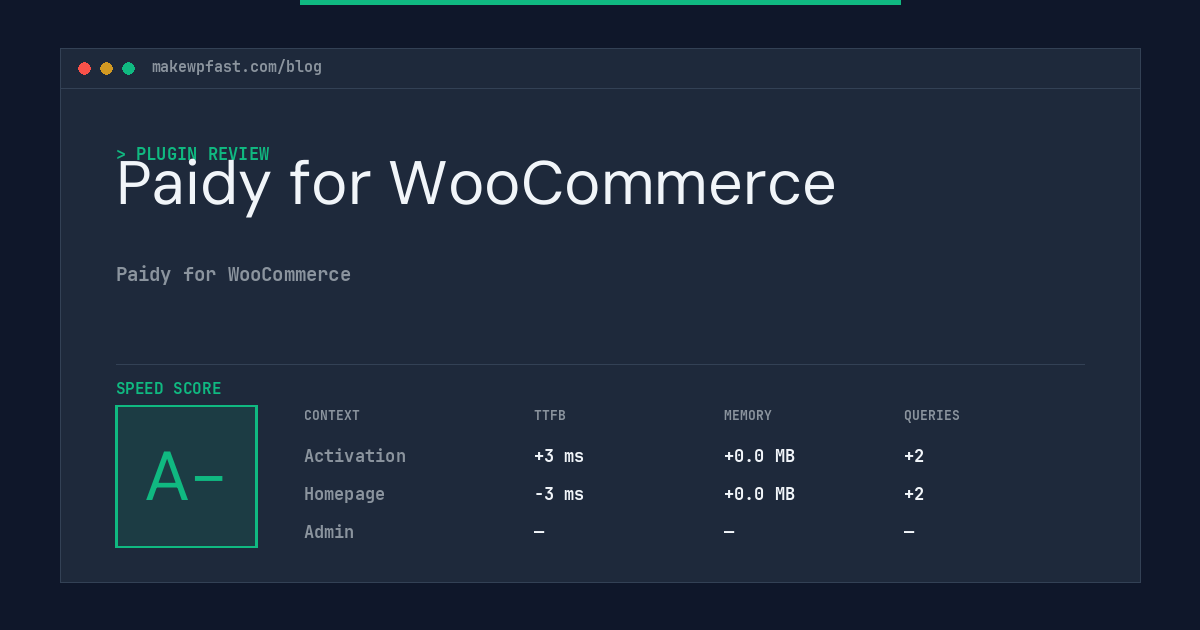
Task: Click Homepage memory value '+0.0 MB'
Action: (x=759, y=494)
